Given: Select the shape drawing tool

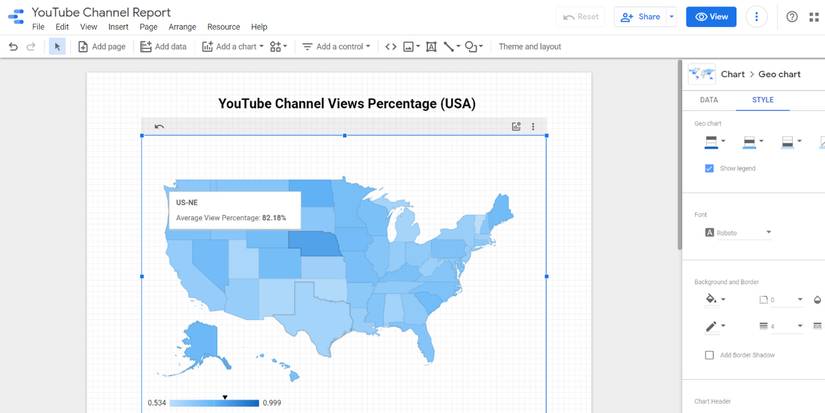Looking at the screenshot, I should 474,47.
